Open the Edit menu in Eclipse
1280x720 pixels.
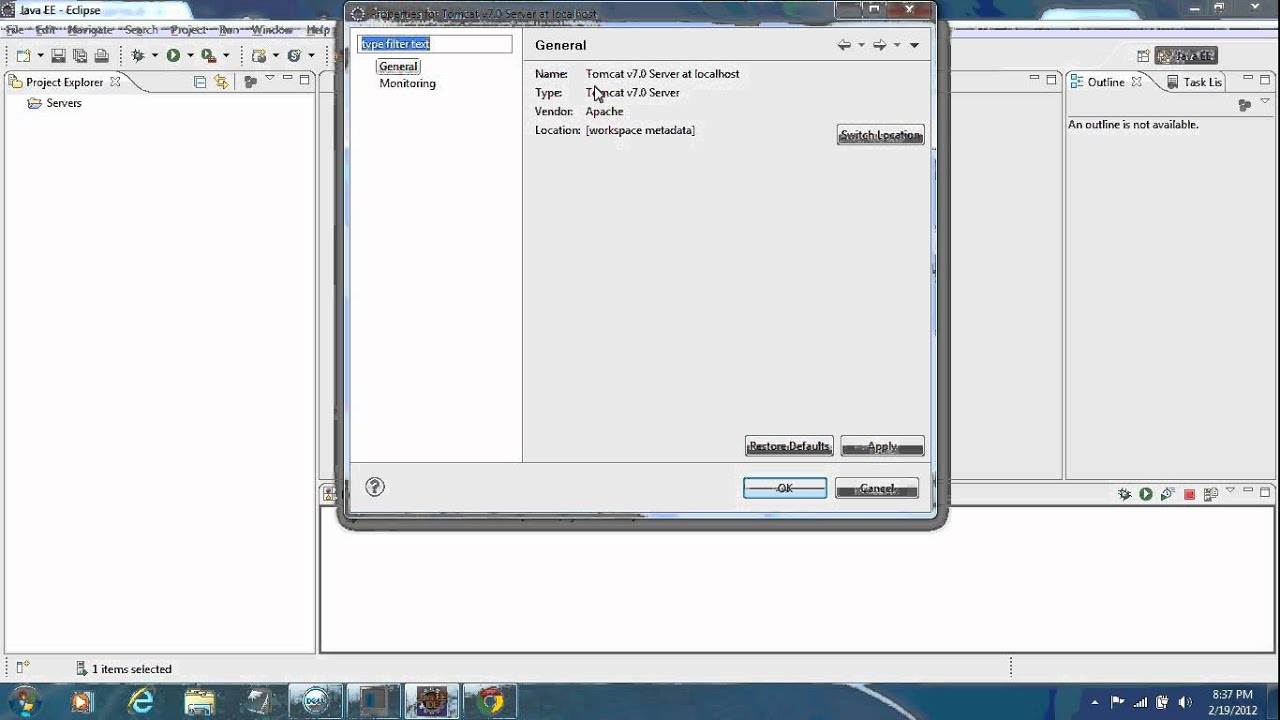[x=46, y=30]
